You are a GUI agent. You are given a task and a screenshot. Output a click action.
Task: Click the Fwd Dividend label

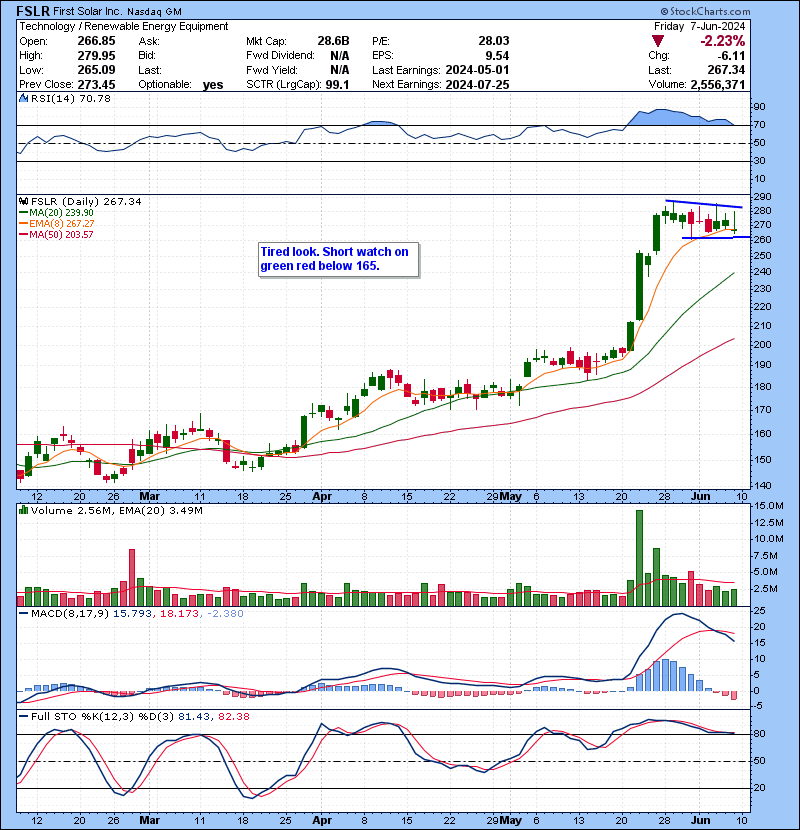coord(280,56)
